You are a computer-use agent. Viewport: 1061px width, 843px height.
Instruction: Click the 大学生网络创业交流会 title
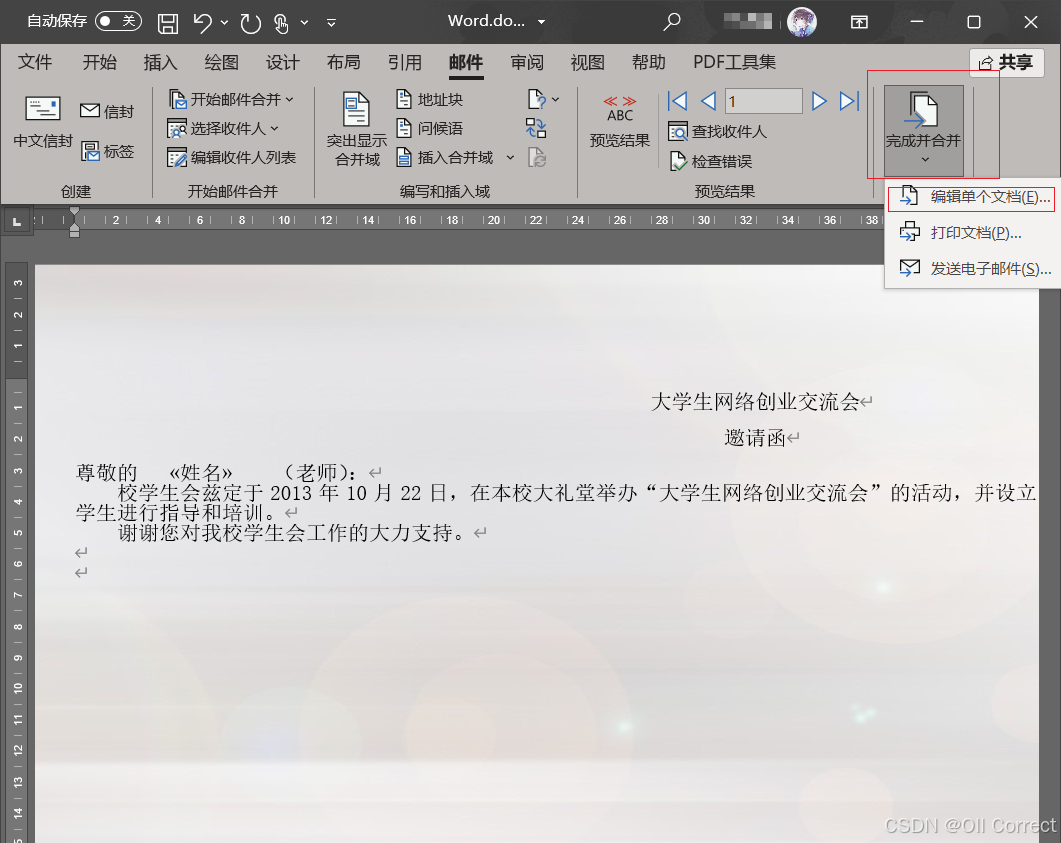click(x=755, y=402)
